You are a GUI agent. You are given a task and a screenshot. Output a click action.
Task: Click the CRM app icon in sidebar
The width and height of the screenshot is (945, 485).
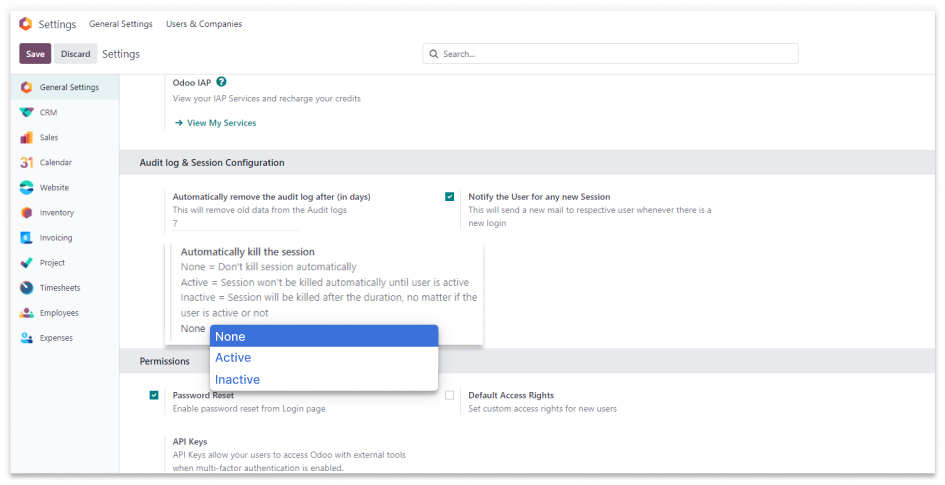(x=27, y=113)
